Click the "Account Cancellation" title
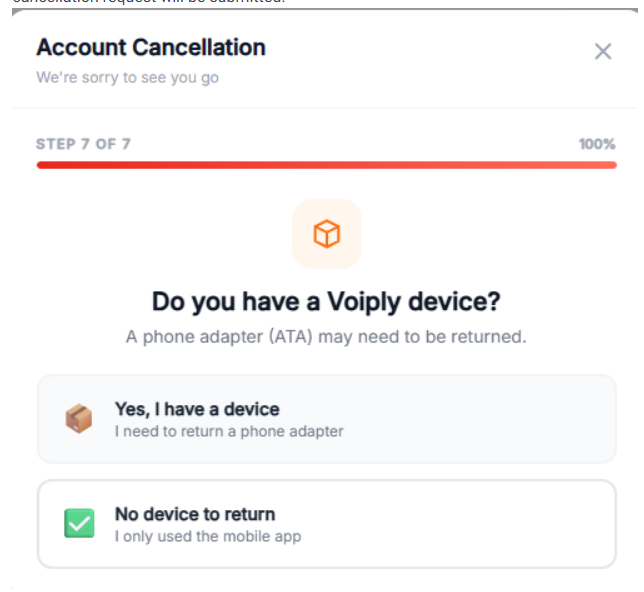This screenshot has height=592, width=644. 151,47
